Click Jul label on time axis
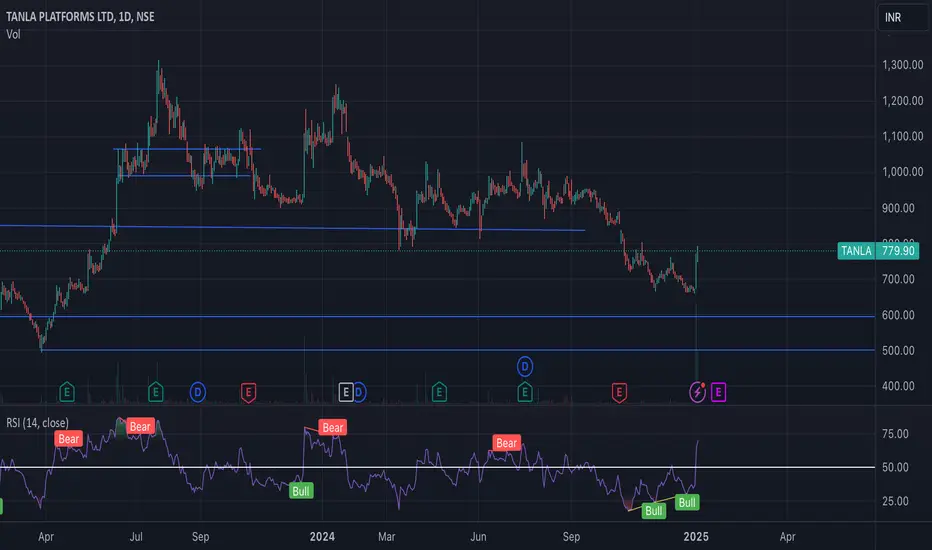 coord(136,537)
